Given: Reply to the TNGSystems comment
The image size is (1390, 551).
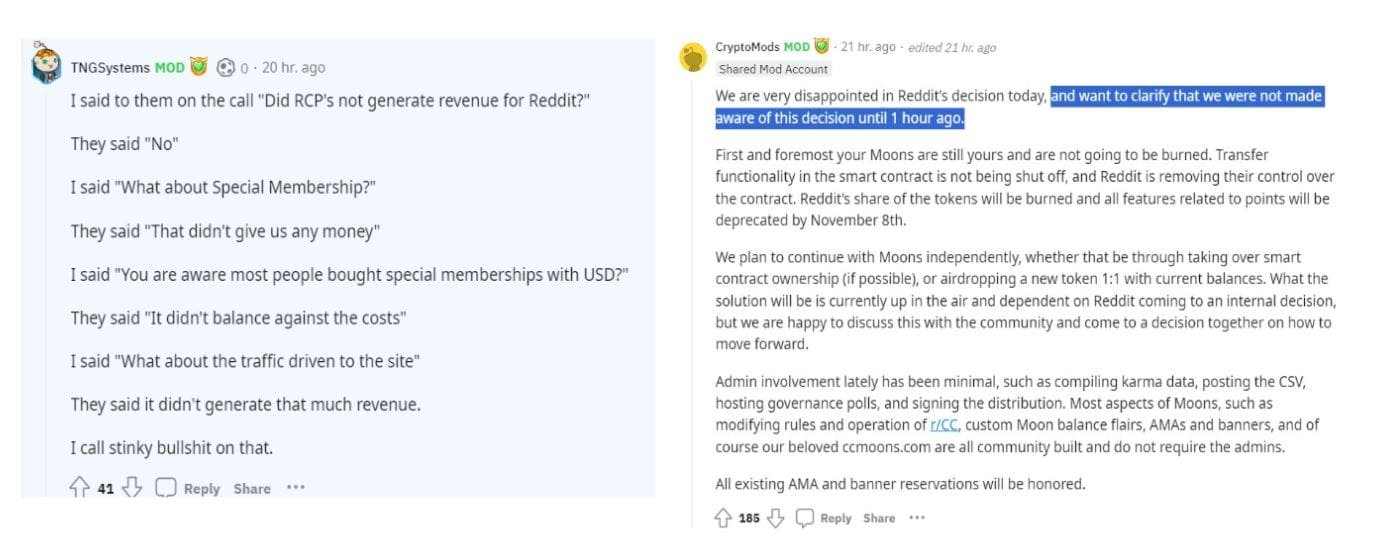Looking at the screenshot, I should pyautogui.click(x=190, y=488).
